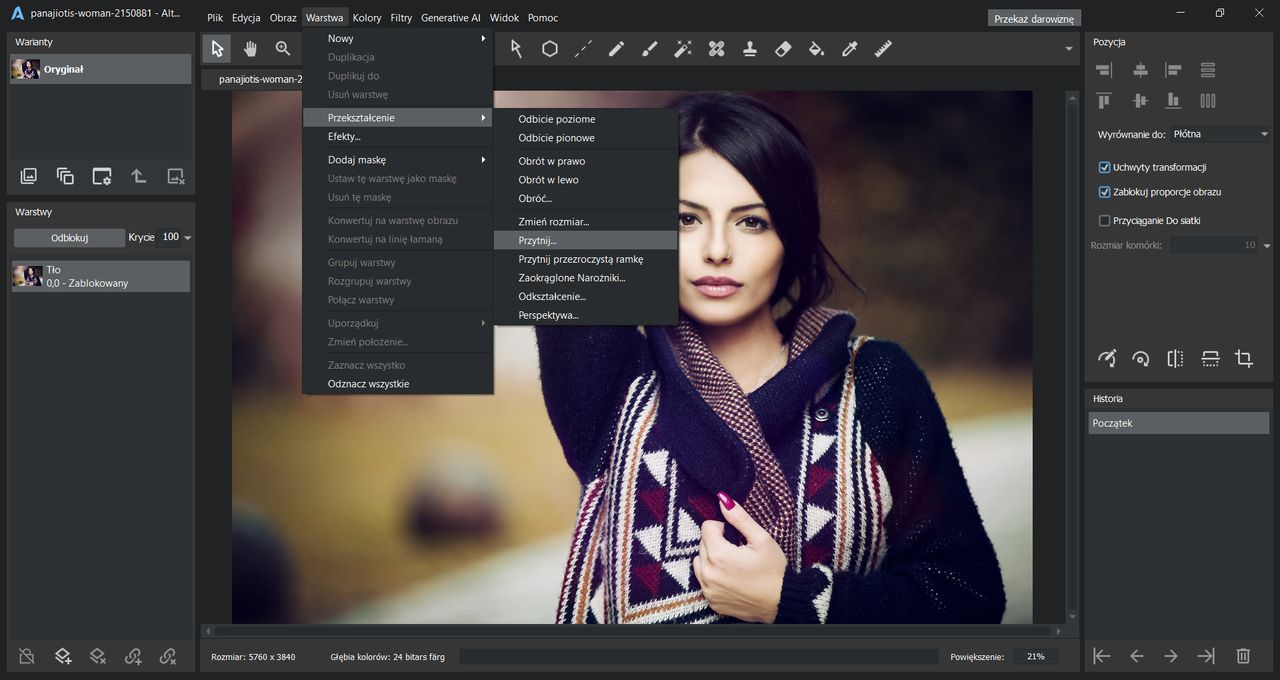Select the Oryginał variant thumbnail
Viewport: 1280px width, 680px height.
[x=26, y=69]
